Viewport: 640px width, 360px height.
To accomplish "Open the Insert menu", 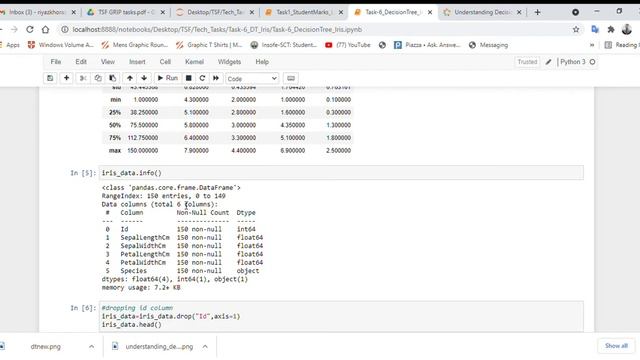I will [137, 62].
